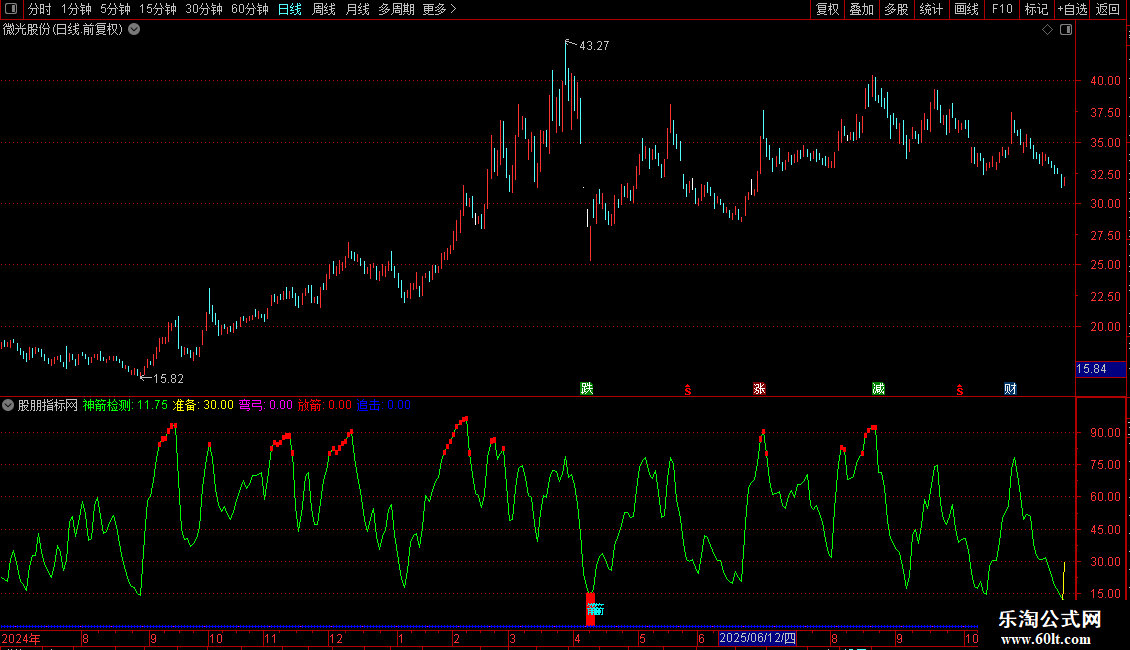Image resolution: width=1130 pixels, height=650 pixels.
Task: Expand the 更多 periods menu
Action: point(439,9)
